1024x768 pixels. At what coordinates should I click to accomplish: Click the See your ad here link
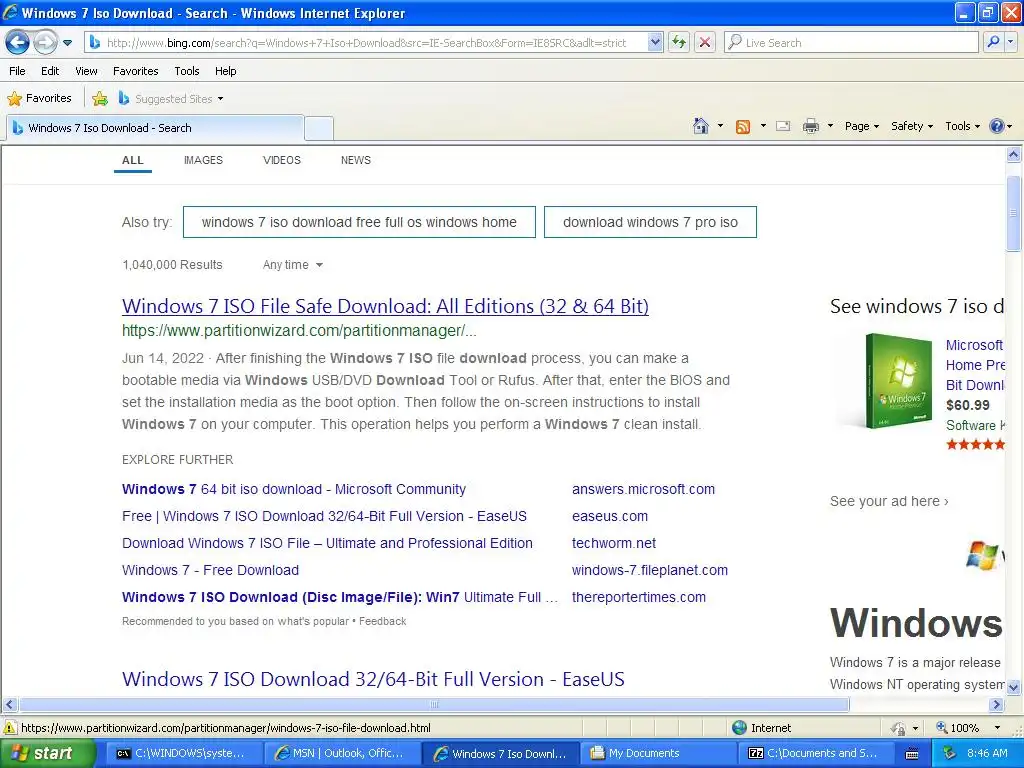(x=889, y=501)
